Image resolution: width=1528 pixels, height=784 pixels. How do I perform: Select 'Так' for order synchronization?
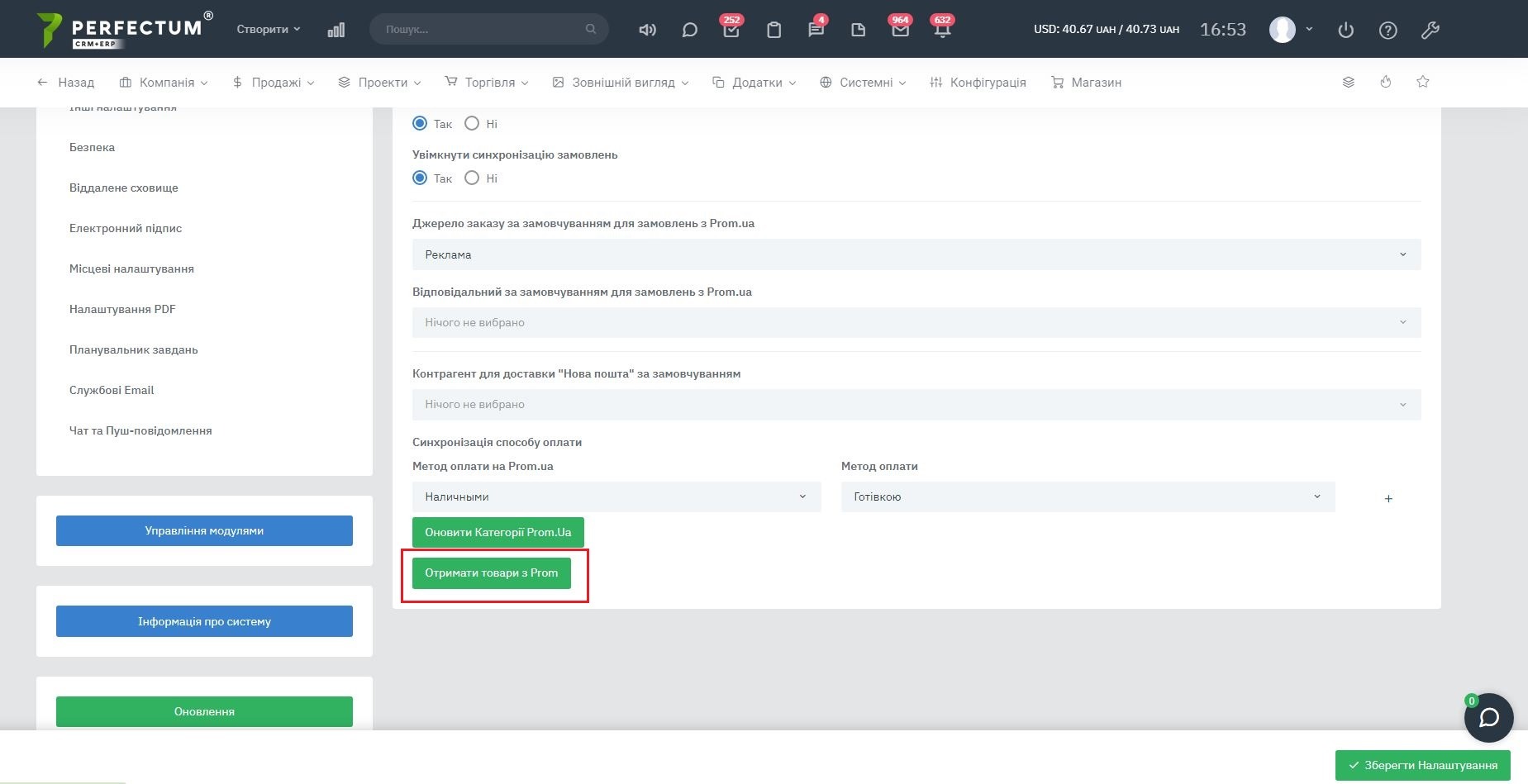coord(420,178)
